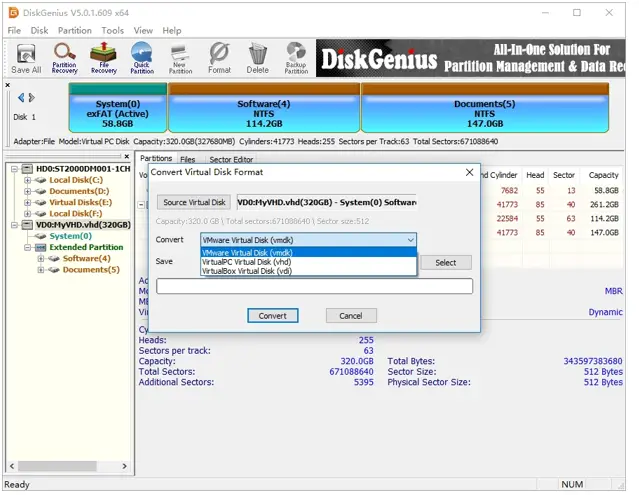Select the HD0:ST2000DM001 disk icon
This screenshot has height=495, width=639.
tap(27, 169)
